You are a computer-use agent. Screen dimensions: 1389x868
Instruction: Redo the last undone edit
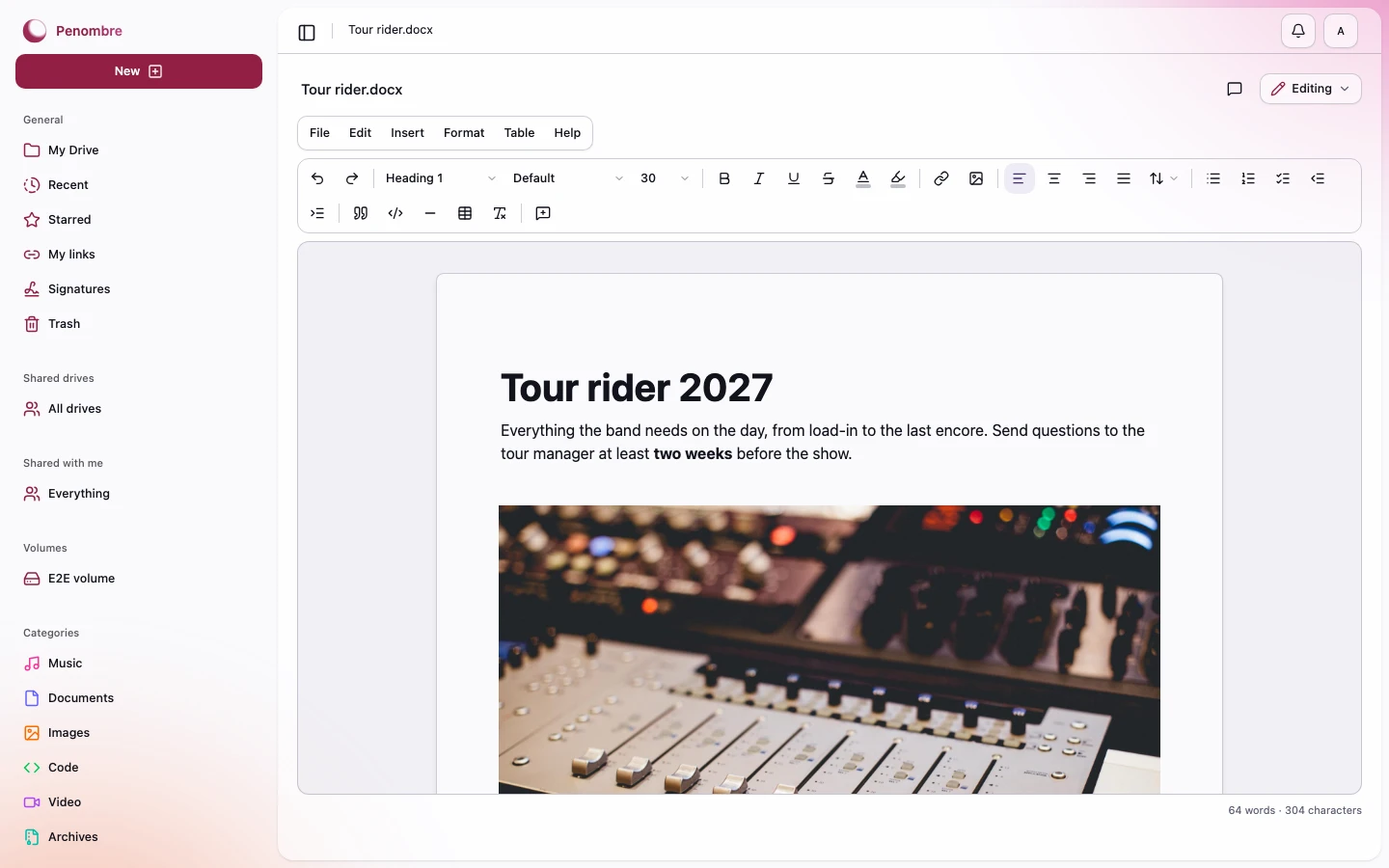click(x=352, y=178)
